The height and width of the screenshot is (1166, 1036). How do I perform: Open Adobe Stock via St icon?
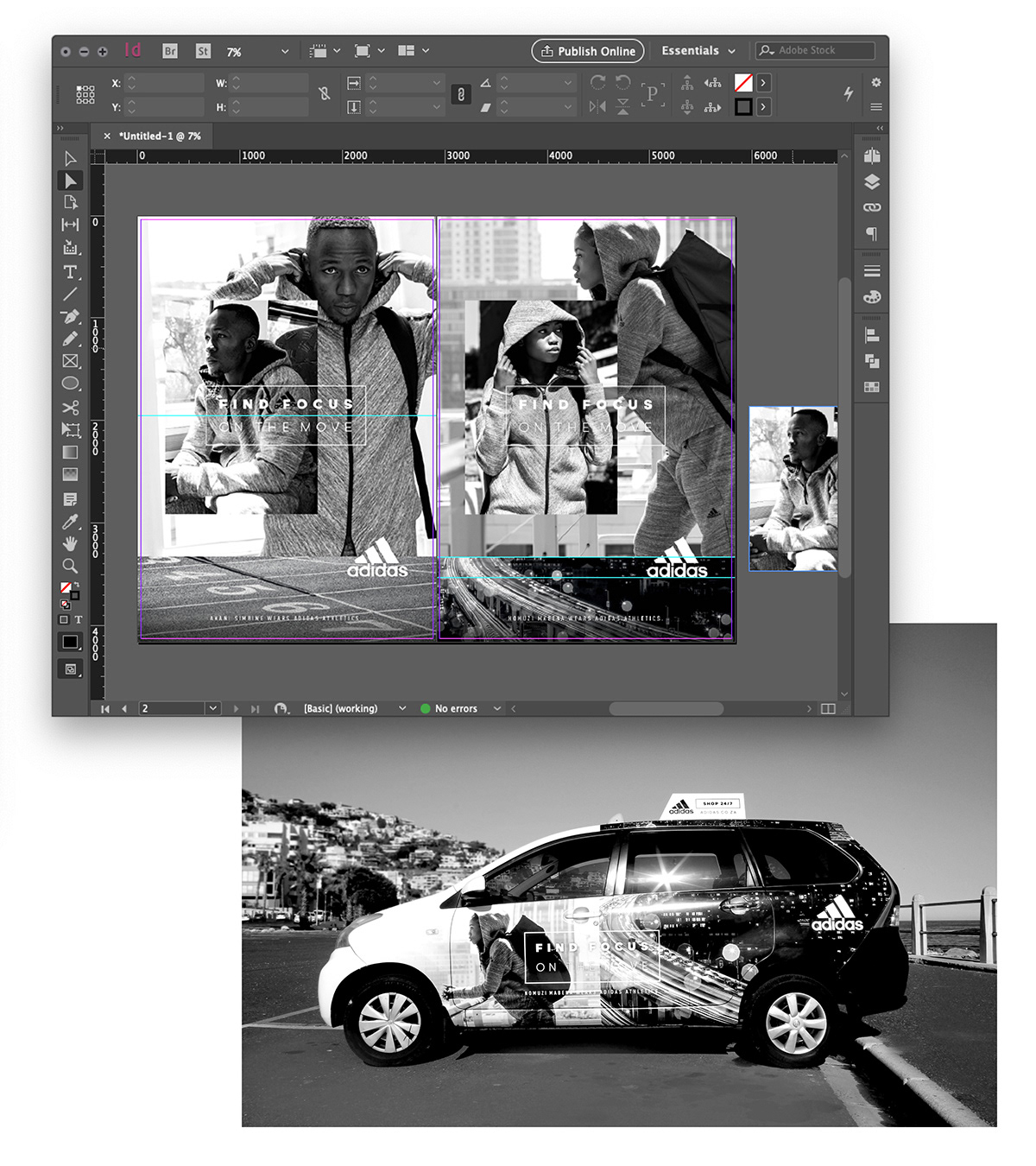pyautogui.click(x=203, y=51)
